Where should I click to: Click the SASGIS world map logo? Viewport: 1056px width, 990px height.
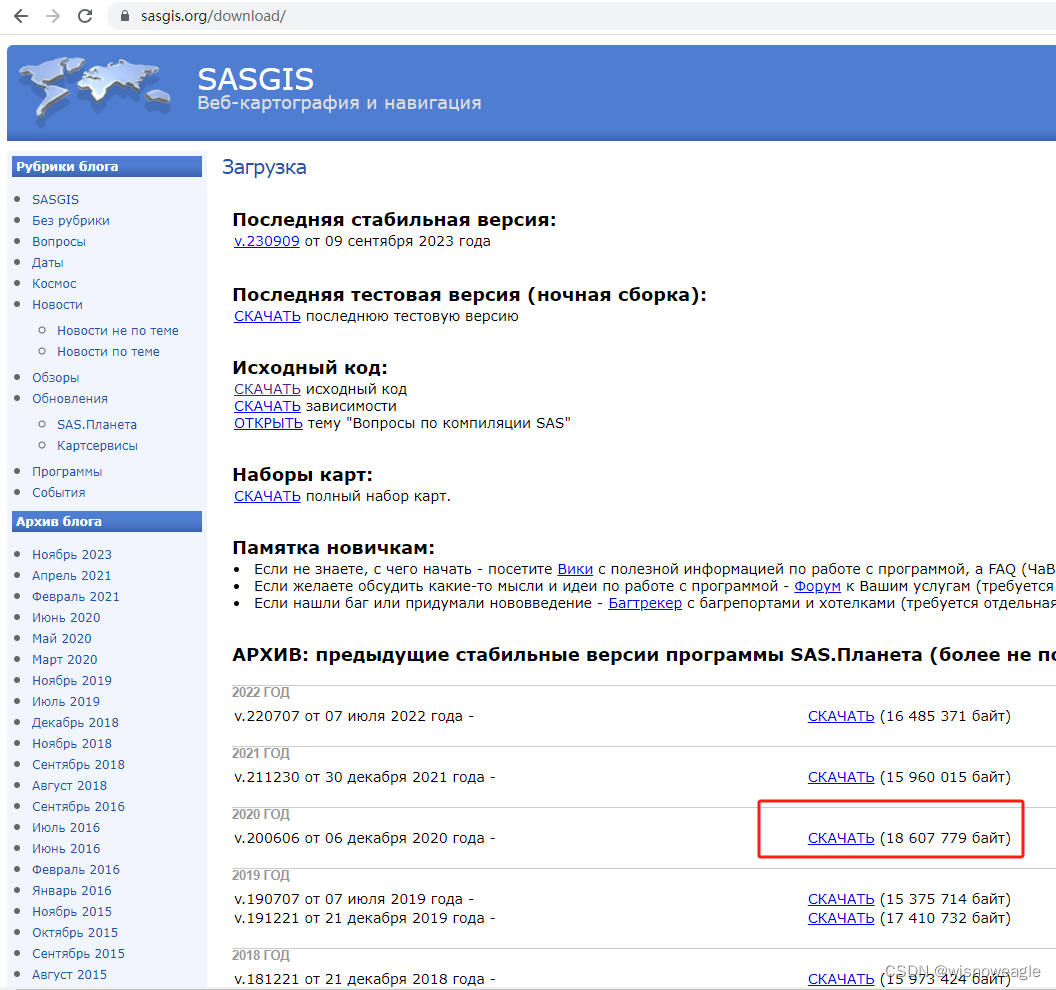point(94,90)
